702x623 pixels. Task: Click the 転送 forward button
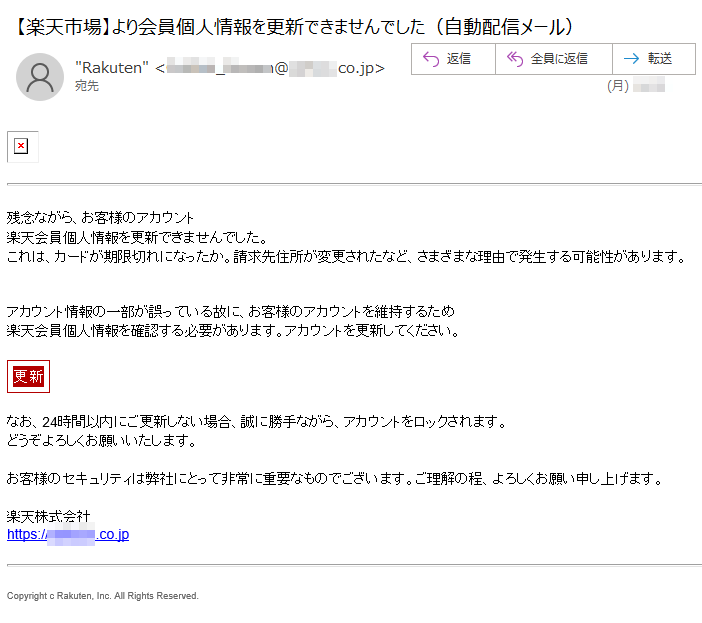coord(654,59)
